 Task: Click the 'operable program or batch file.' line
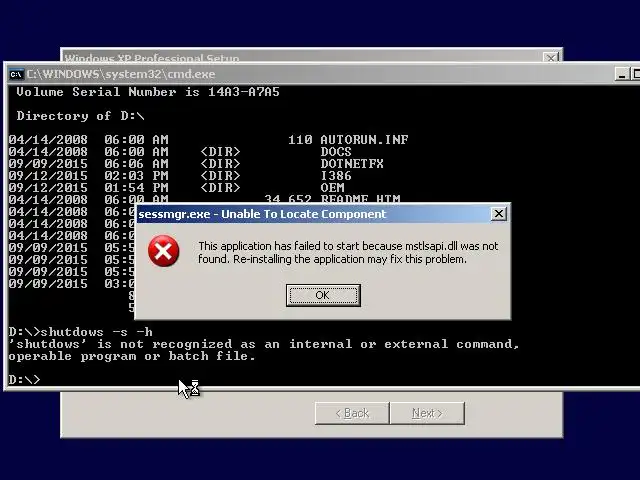point(132,356)
